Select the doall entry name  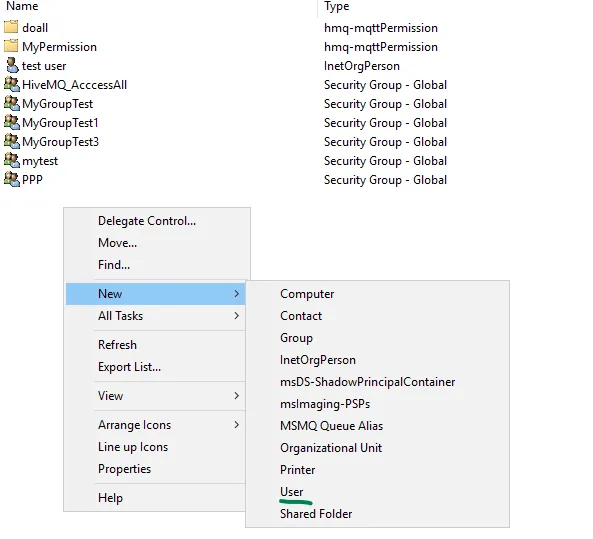click(x=35, y=28)
